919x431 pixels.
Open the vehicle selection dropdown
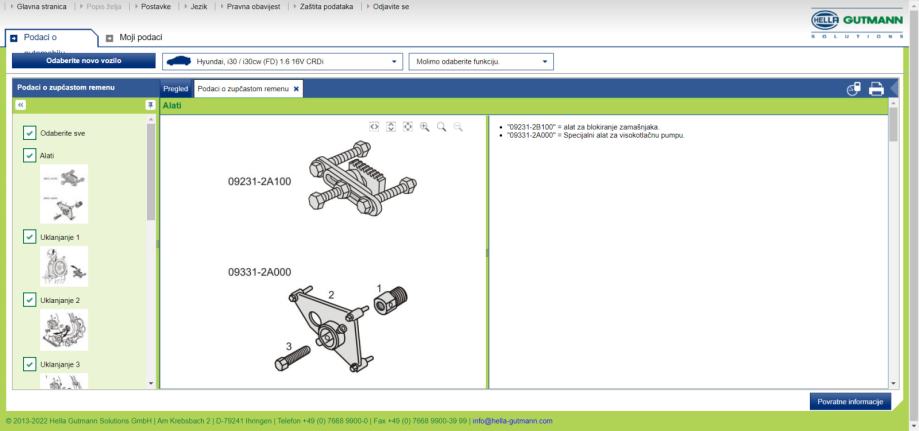[282, 62]
